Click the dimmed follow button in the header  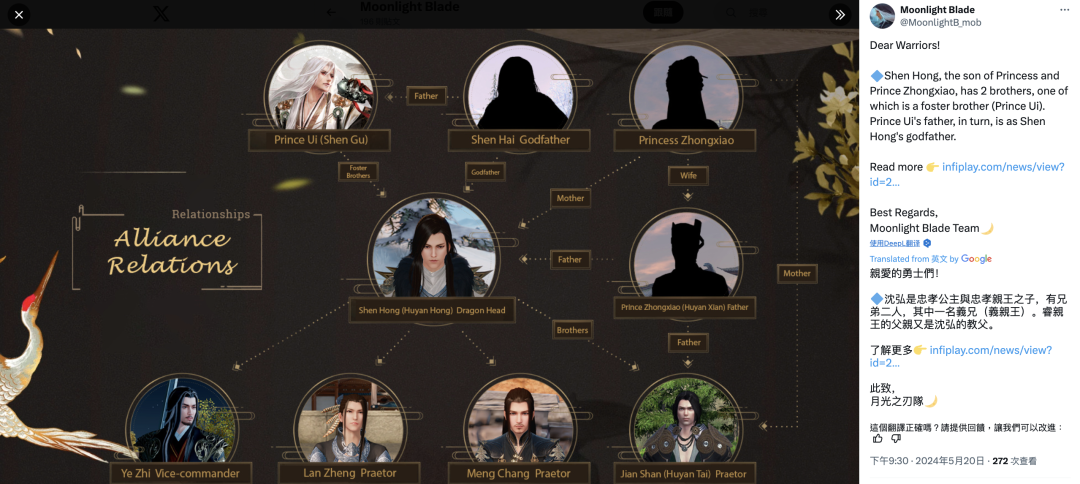coord(663,12)
